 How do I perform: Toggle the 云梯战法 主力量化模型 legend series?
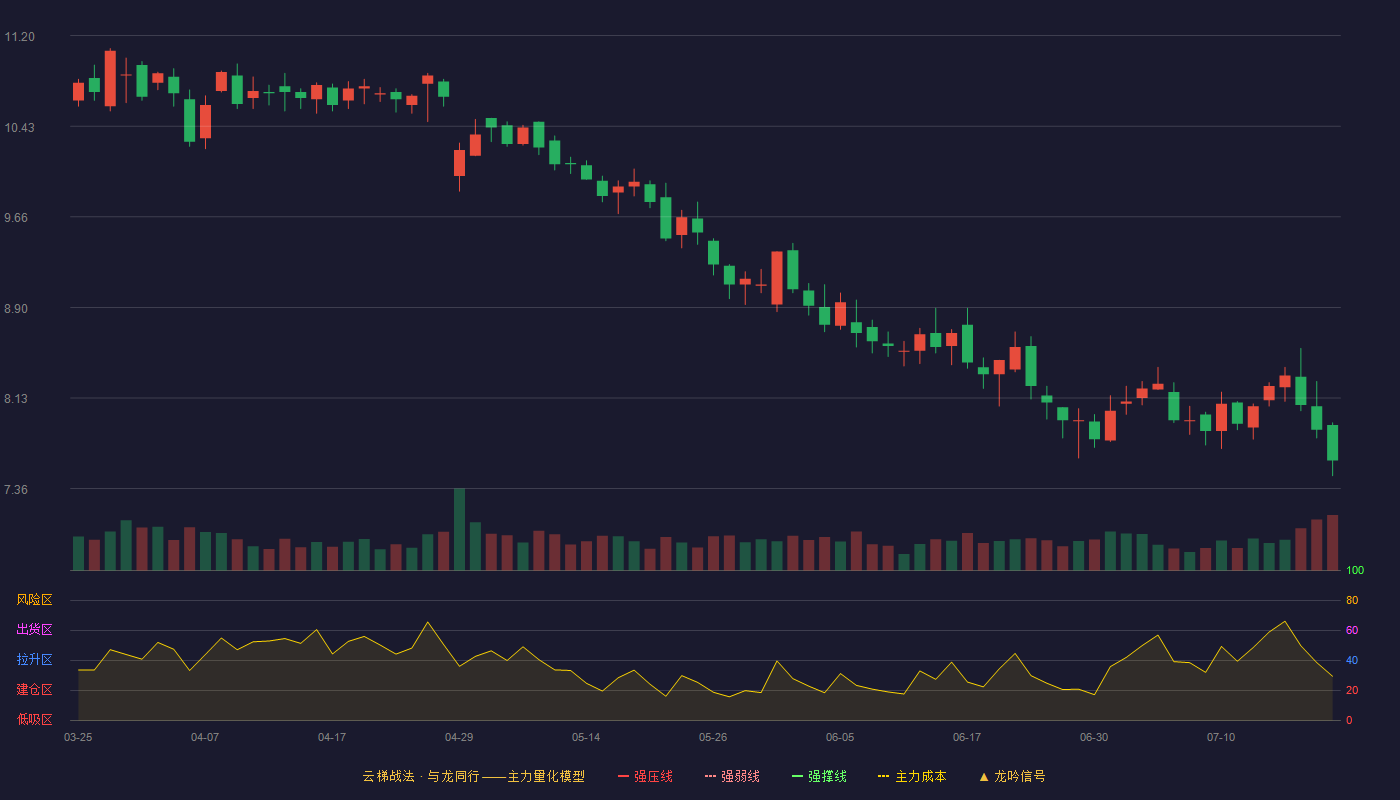click(x=474, y=776)
